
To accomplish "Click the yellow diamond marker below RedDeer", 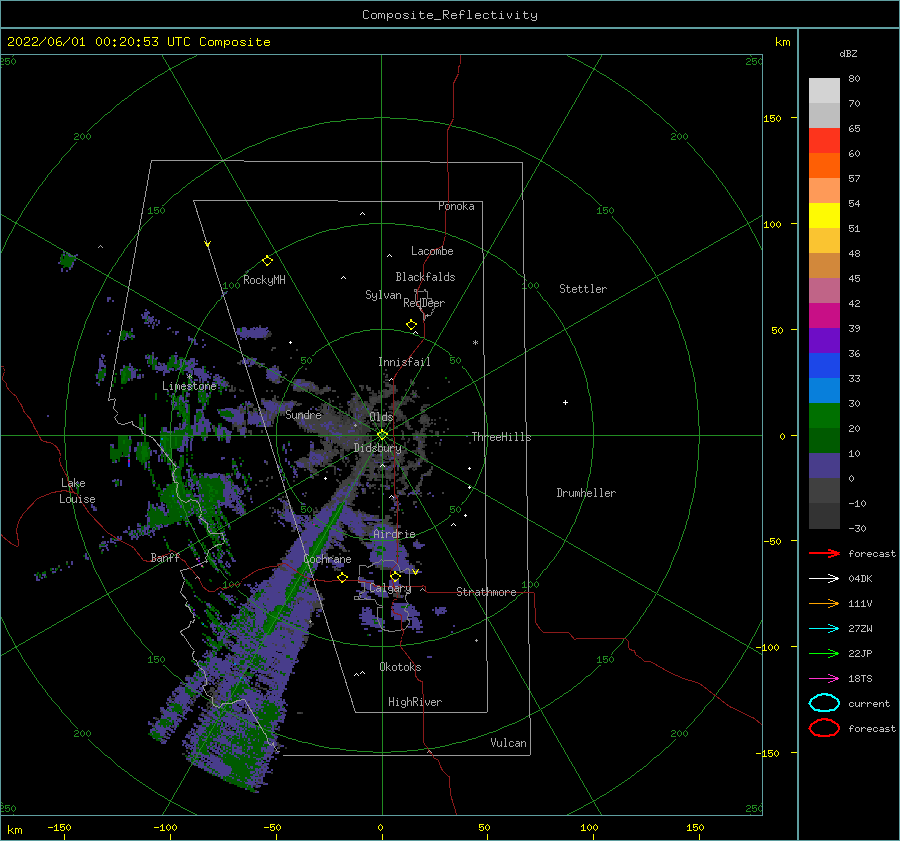I will pyautogui.click(x=411, y=325).
